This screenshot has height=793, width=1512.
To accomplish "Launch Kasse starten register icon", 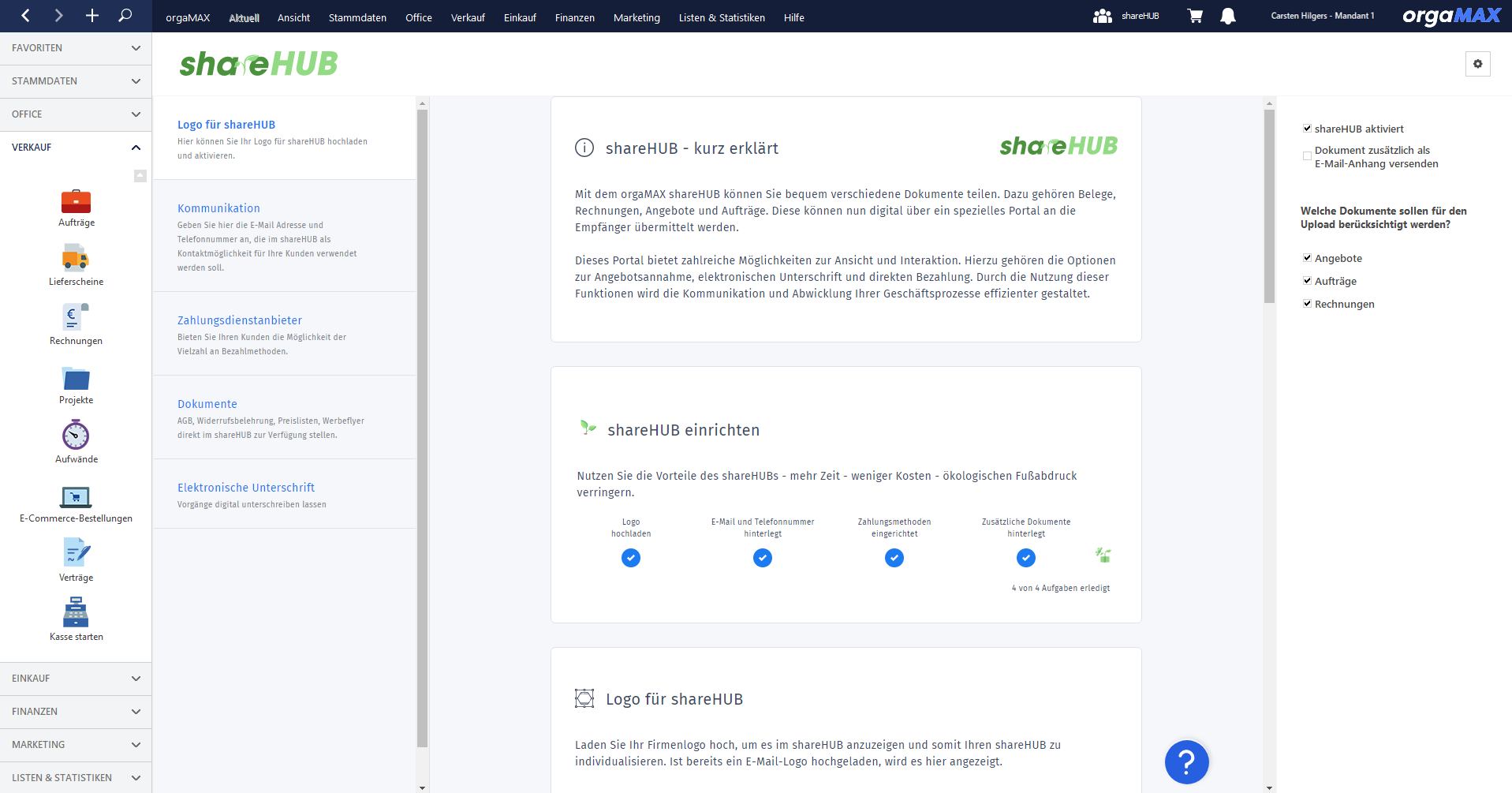I will (x=76, y=612).
